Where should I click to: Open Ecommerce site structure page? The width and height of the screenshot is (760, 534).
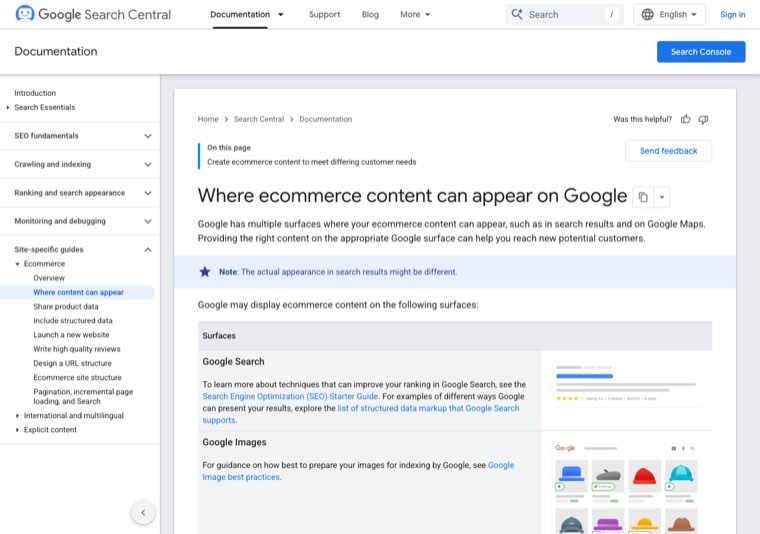(x=78, y=377)
